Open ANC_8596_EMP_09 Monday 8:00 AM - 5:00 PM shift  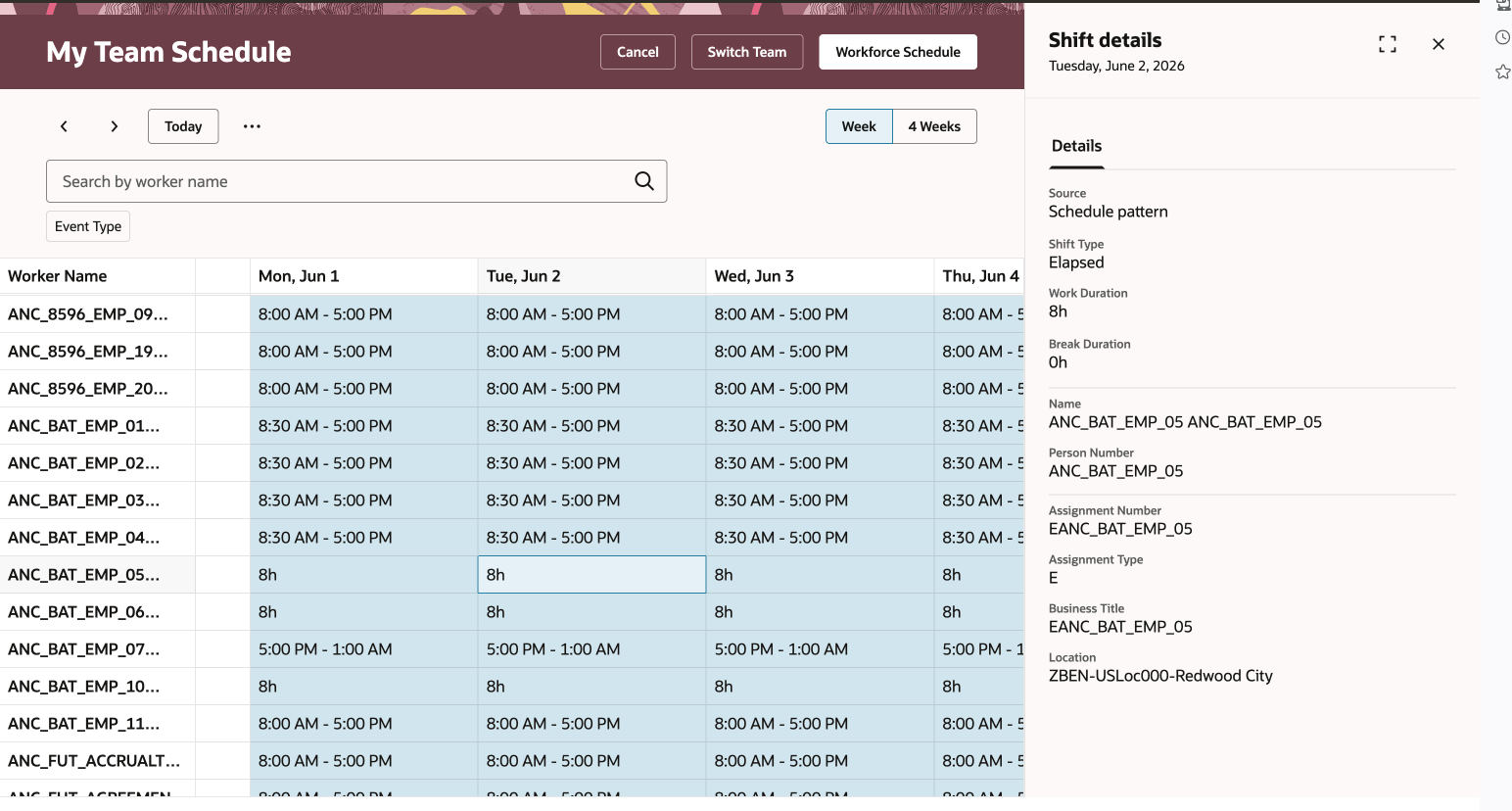click(x=363, y=314)
